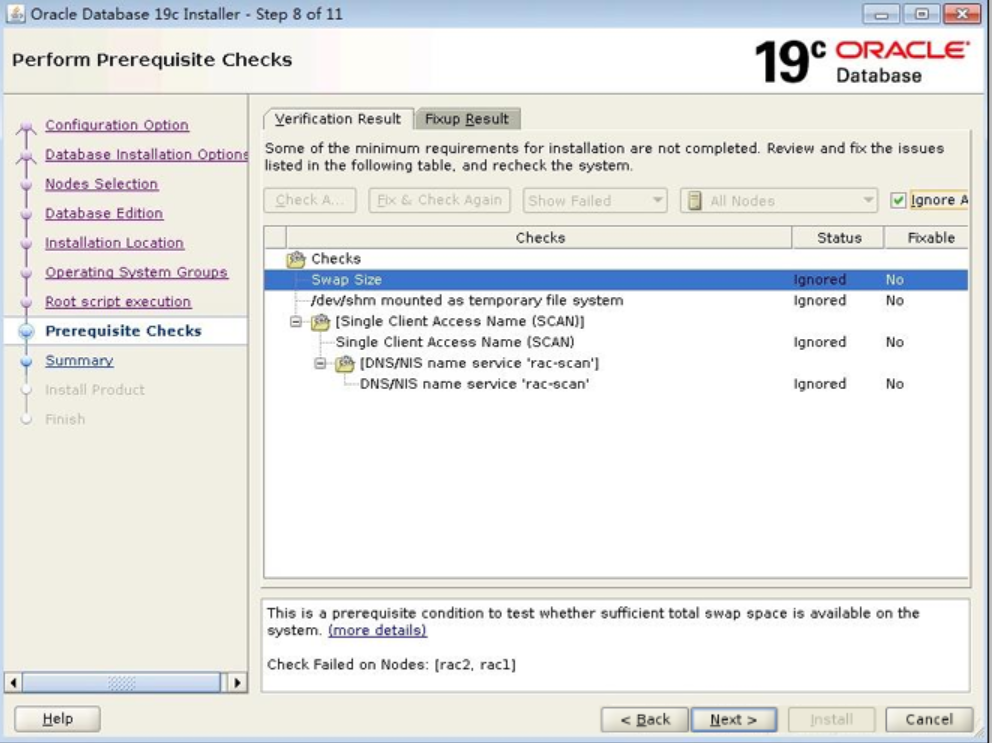The height and width of the screenshot is (743, 992).
Task: Select the DNS/NIS name service 'rac-scan' check row
Action: pos(616,384)
